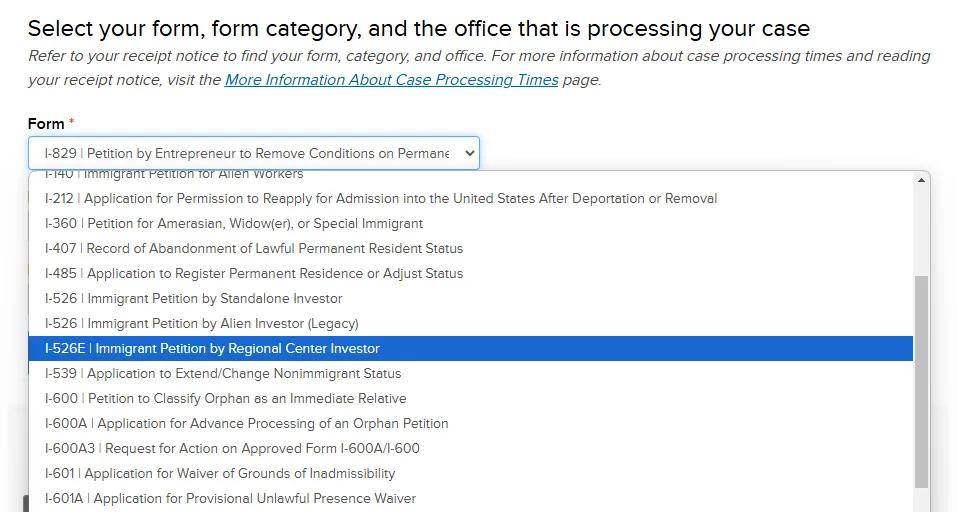Click the dropdown list scrollbar thumb

[x=921, y=380]
